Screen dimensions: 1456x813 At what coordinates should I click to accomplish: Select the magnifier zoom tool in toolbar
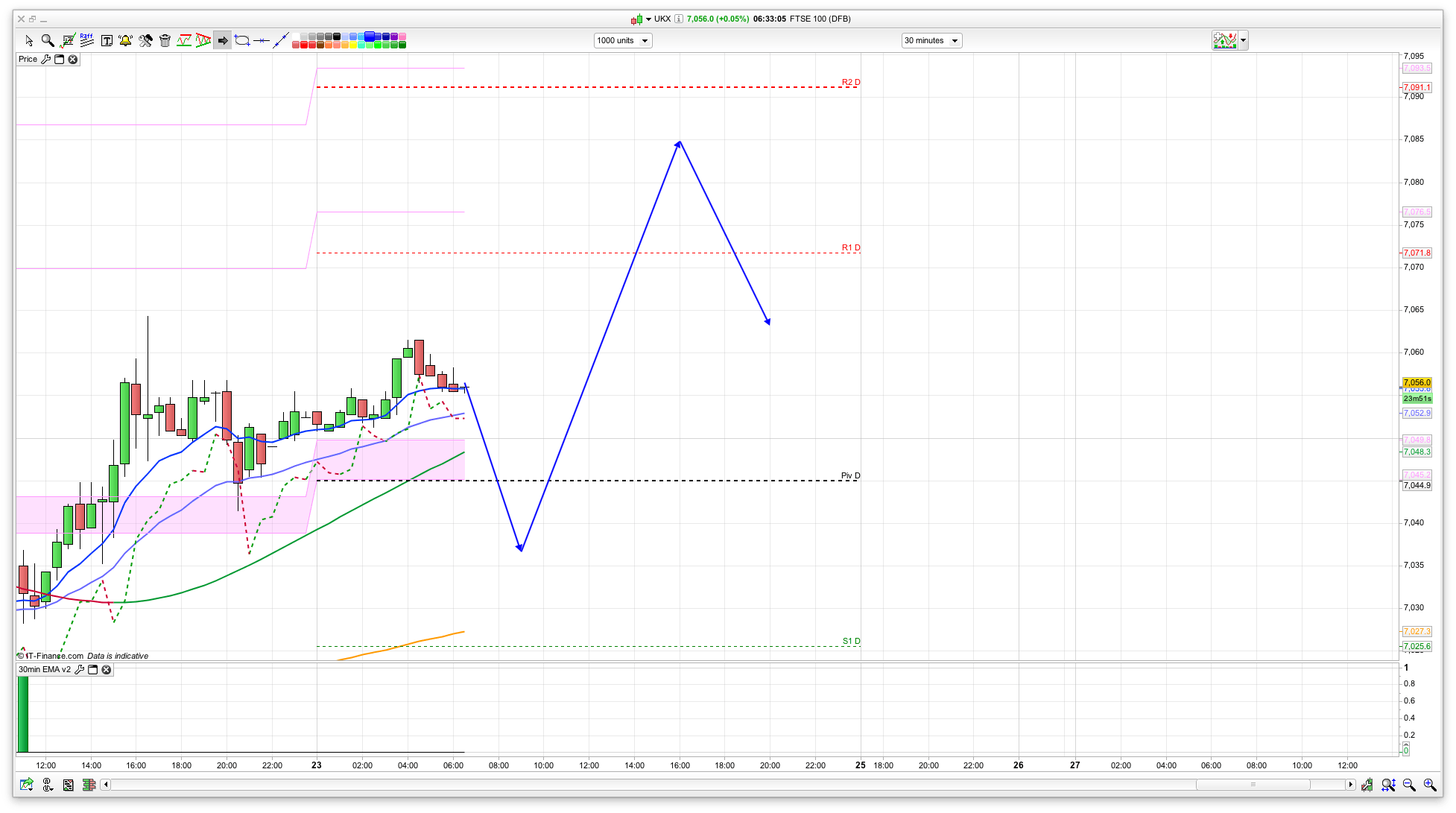(48, 40)
